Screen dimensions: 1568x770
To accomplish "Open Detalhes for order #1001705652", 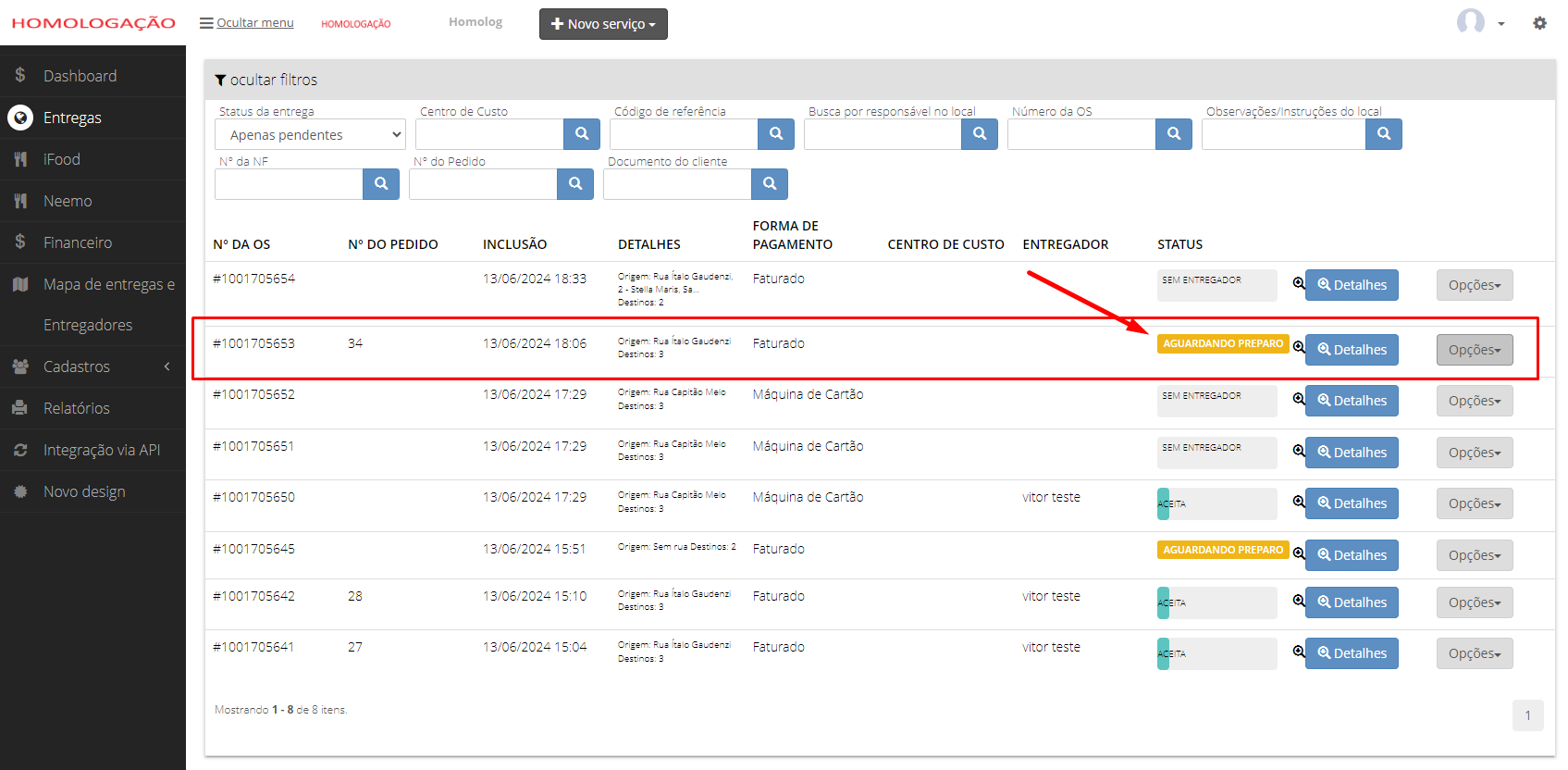I will point(1352,401).
